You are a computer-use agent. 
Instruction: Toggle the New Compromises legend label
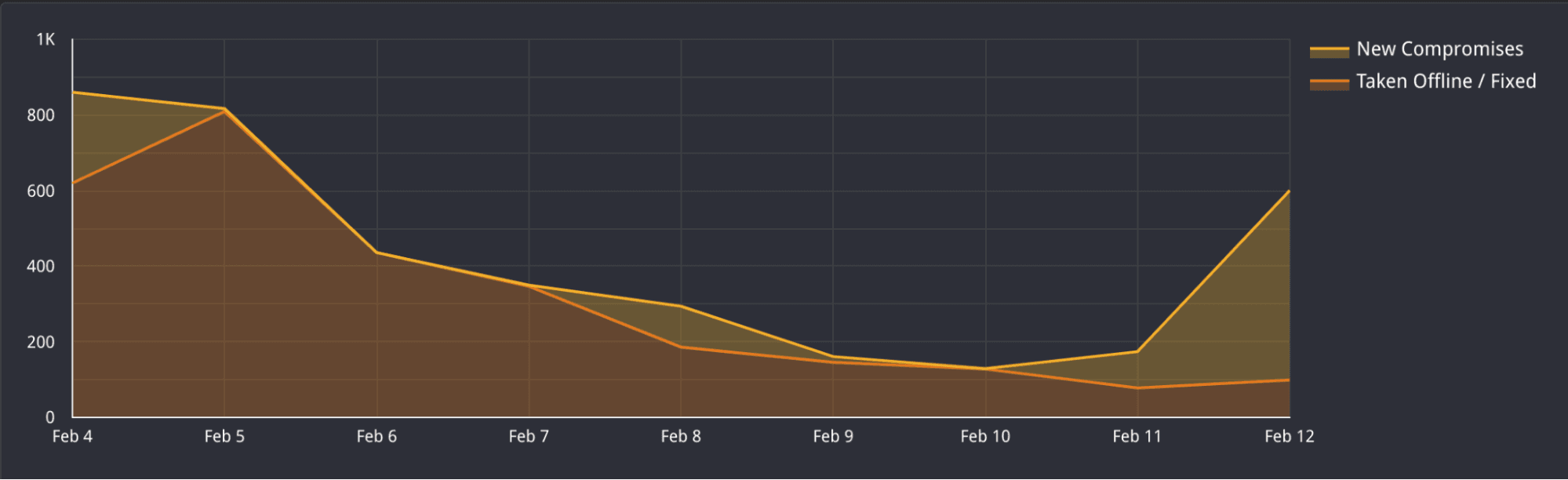coord(1439,49)
